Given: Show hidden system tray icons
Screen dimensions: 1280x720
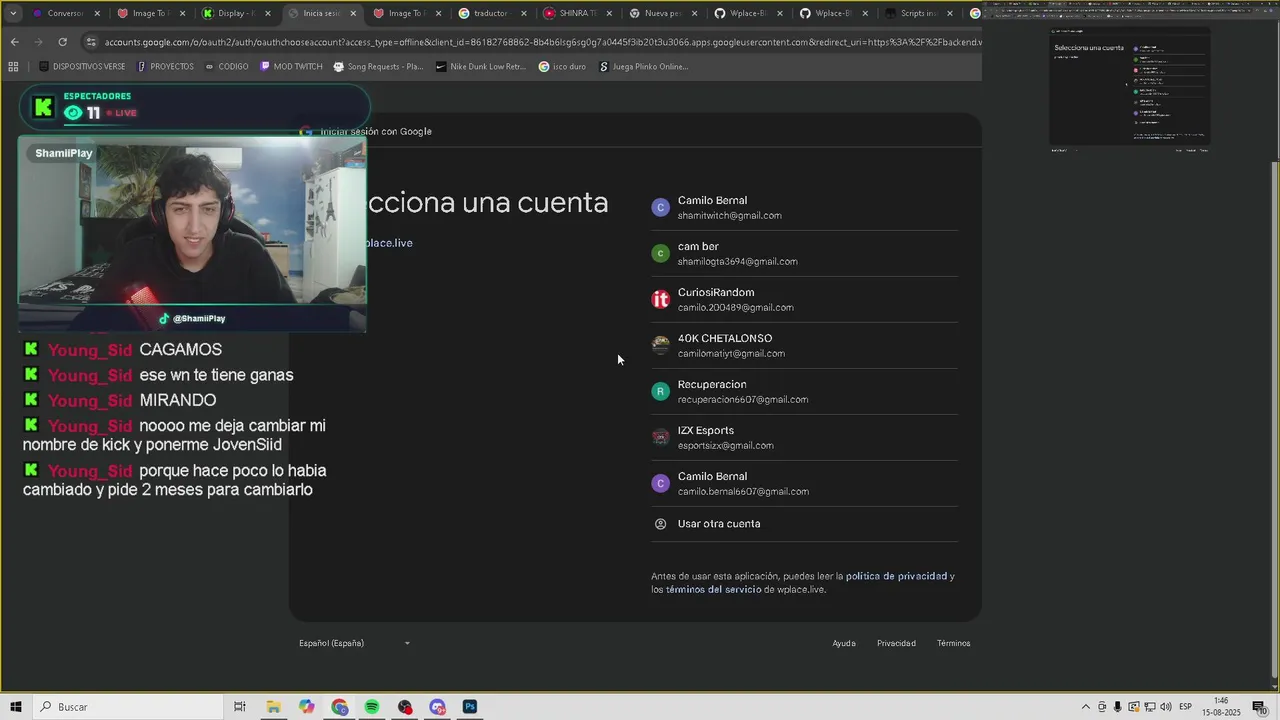Looking at the screenshot, I should click(x=1086, y=707).
